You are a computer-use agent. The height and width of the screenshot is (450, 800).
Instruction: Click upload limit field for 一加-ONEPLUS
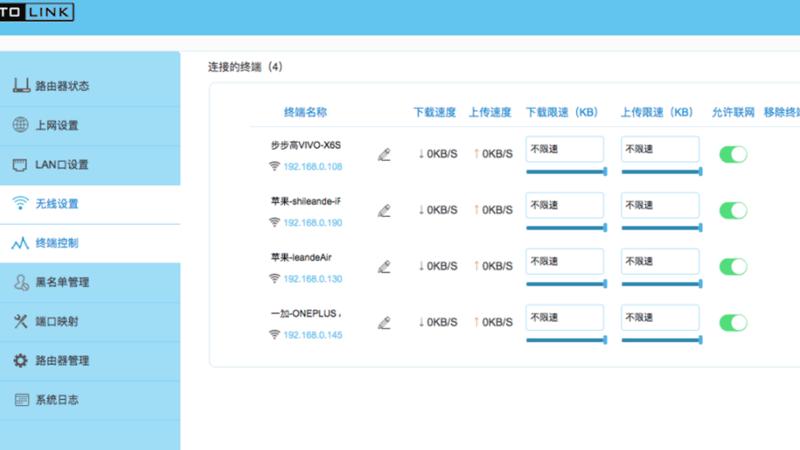tap(660, 317)
